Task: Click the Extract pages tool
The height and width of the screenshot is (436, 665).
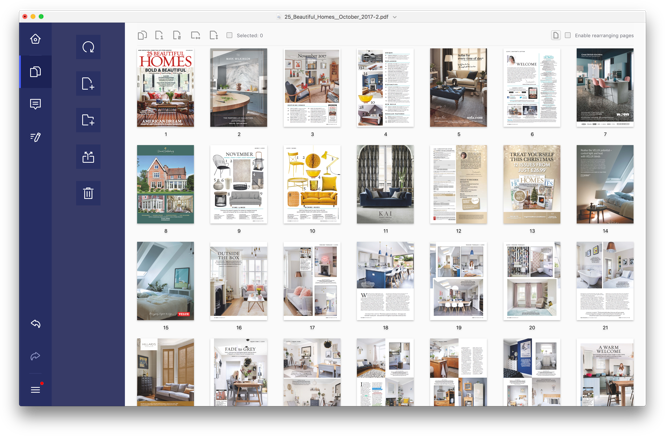Action: coord(88,157)
